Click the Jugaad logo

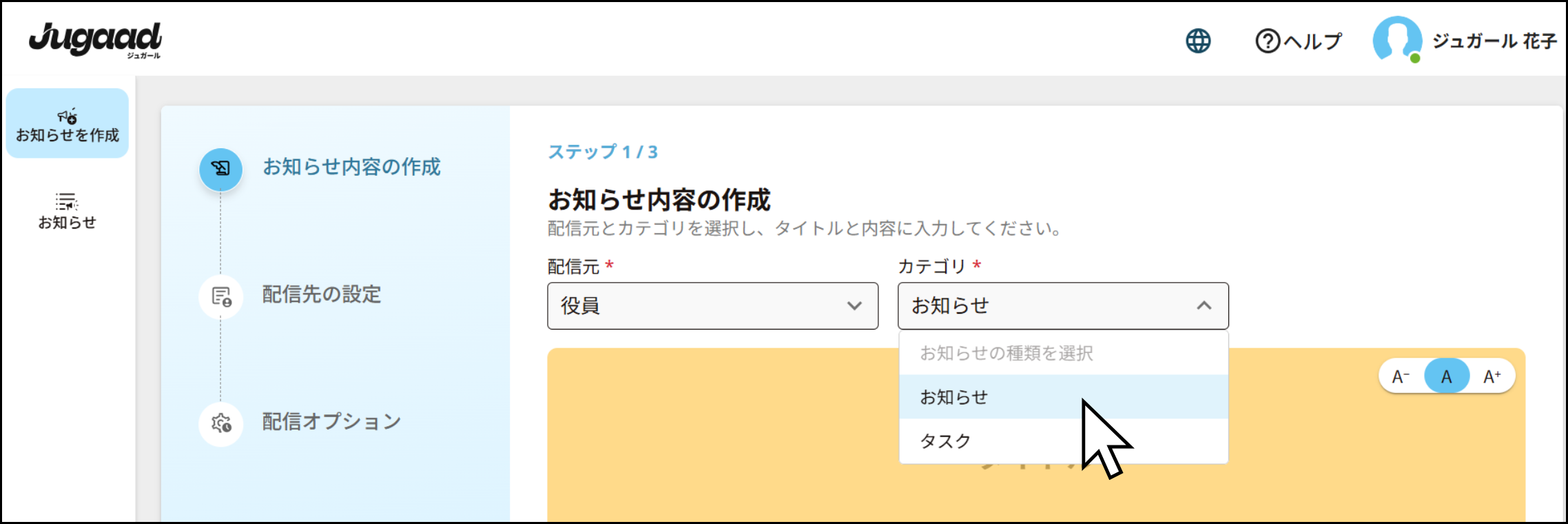pos(95,39)
